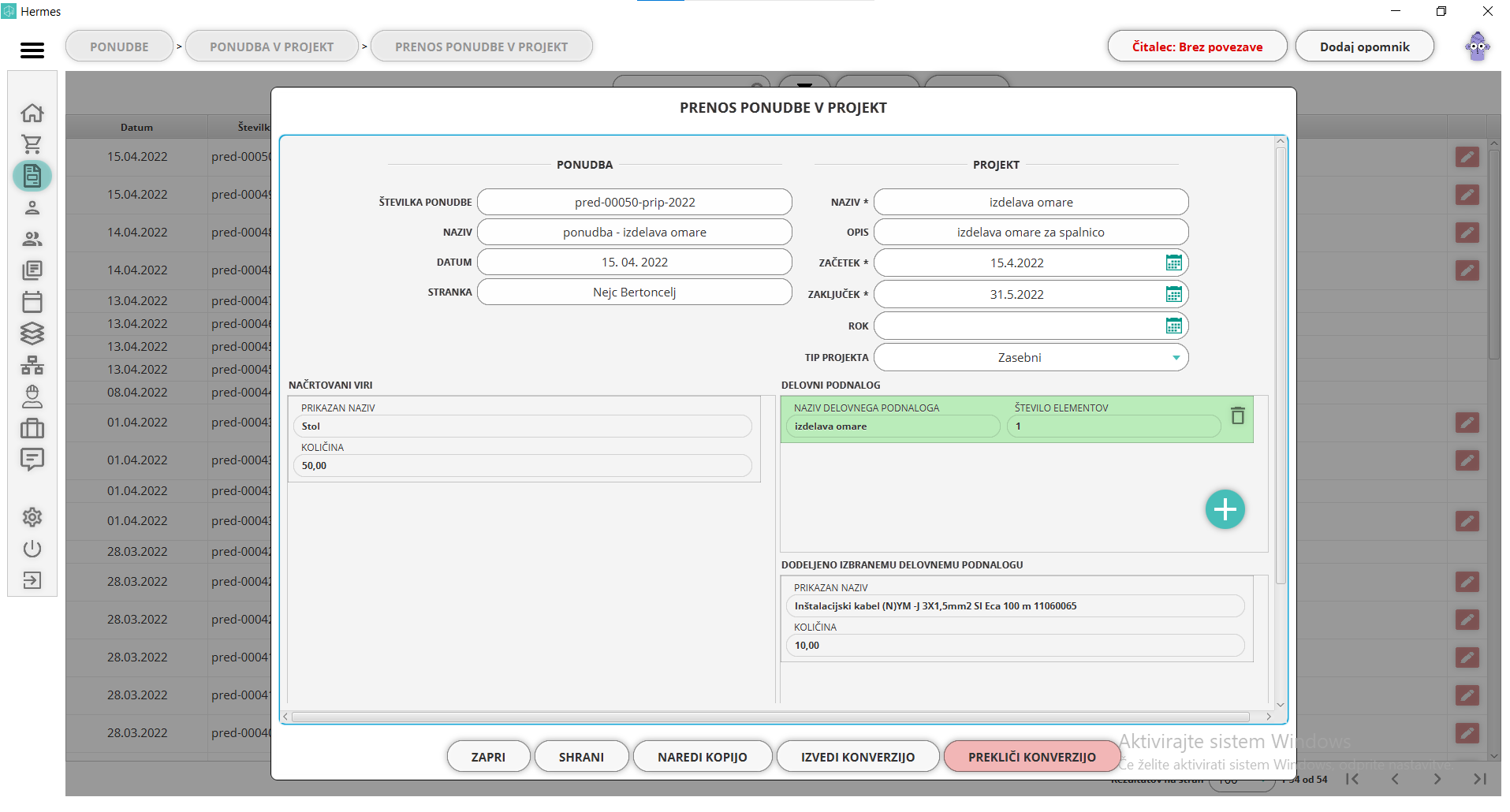The height and width of the screenshot is (812, 1510).
Task: Click ŠTEVILO ELEMENTOV field with value 1
Action: pos(1114,426)
